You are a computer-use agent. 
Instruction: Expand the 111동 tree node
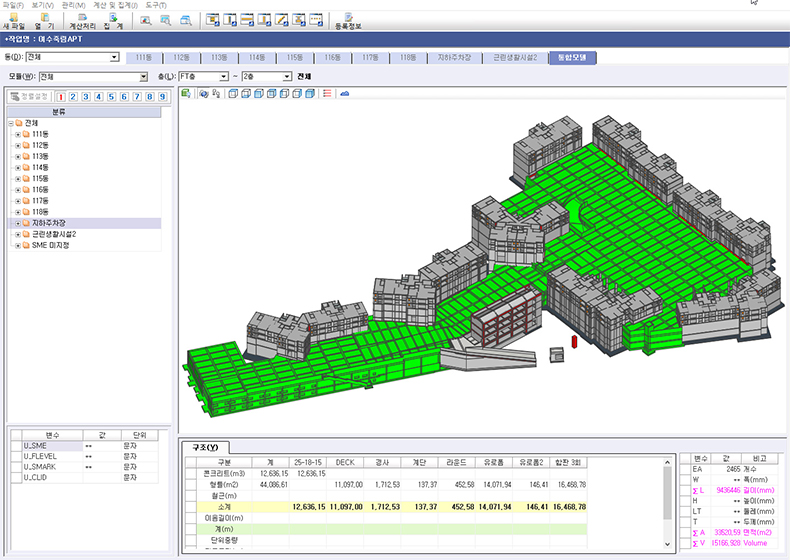tap(18, 135)
